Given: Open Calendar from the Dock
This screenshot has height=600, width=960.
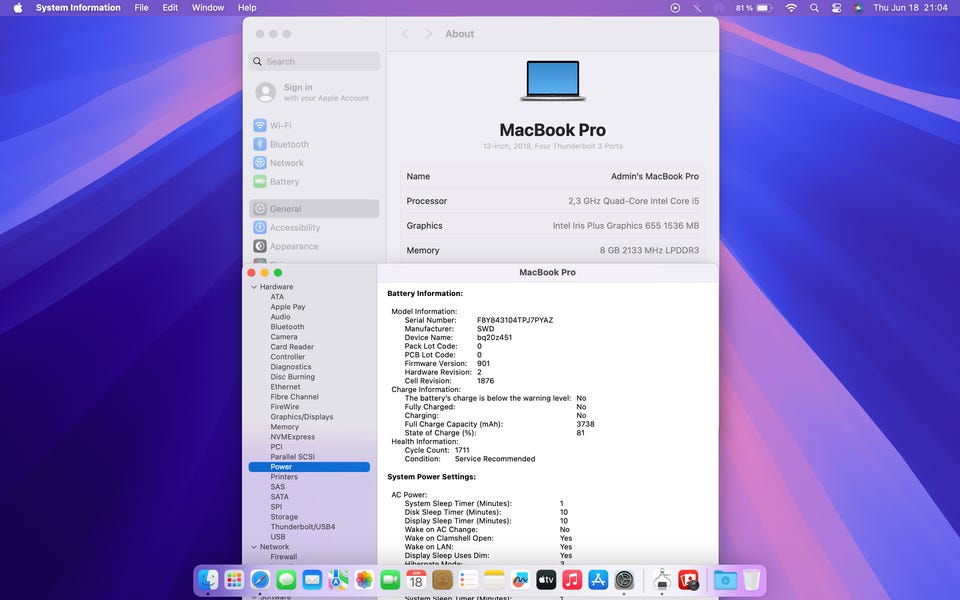Looking at the screenshot, I should tap(416, 579).
